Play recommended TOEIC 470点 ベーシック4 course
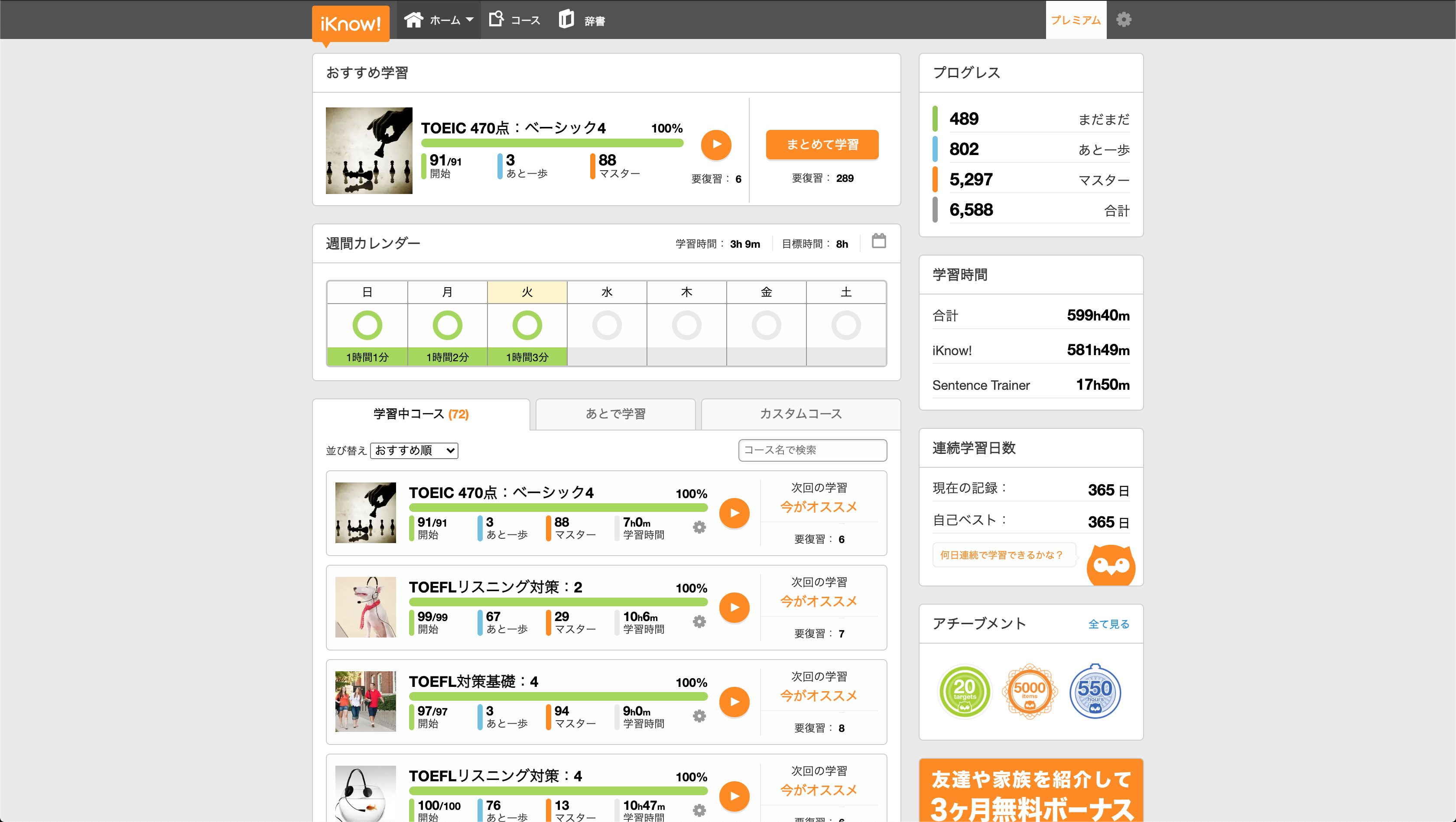1456x822 pixels. 716,145
